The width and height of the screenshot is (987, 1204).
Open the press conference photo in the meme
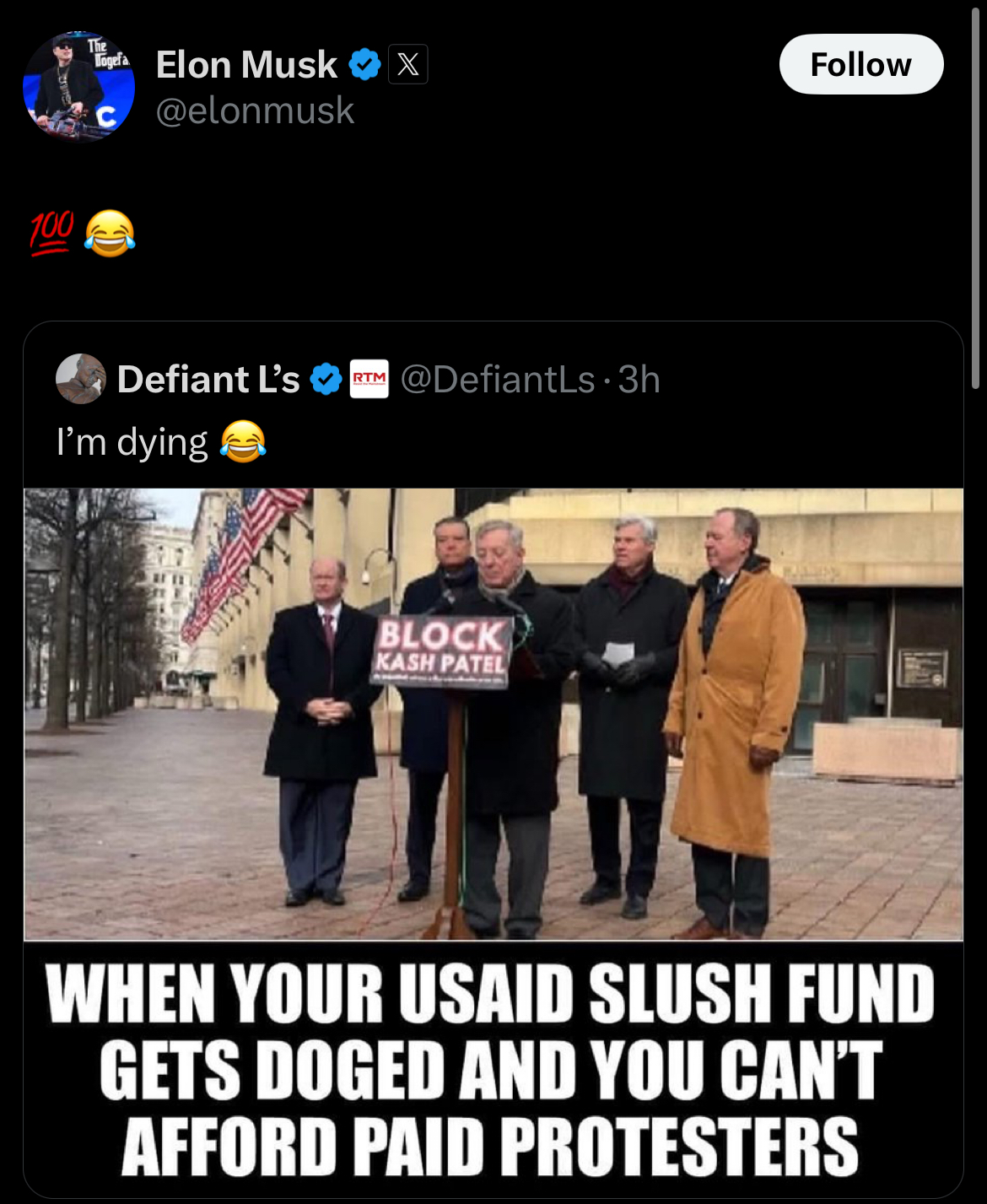point(493,714)
